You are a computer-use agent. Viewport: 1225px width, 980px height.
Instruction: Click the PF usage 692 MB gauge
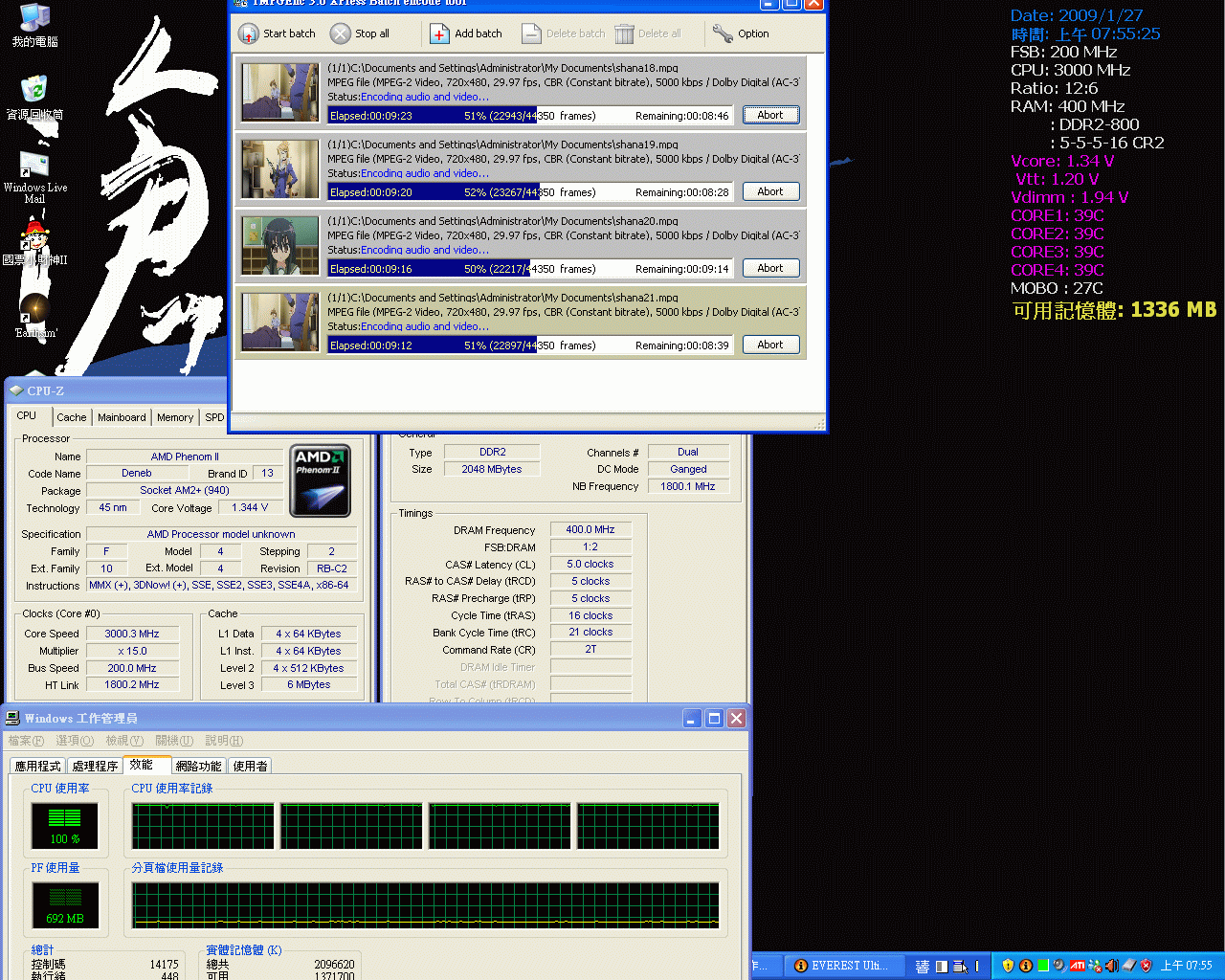pos(65,906)
